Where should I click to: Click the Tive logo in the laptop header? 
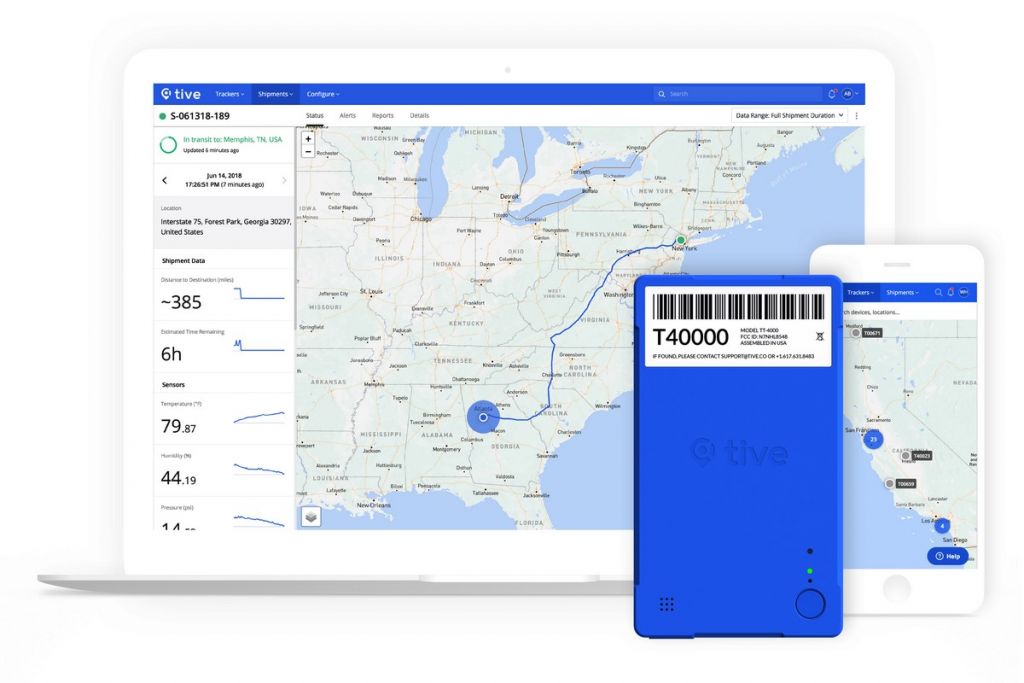pos(181,94)
